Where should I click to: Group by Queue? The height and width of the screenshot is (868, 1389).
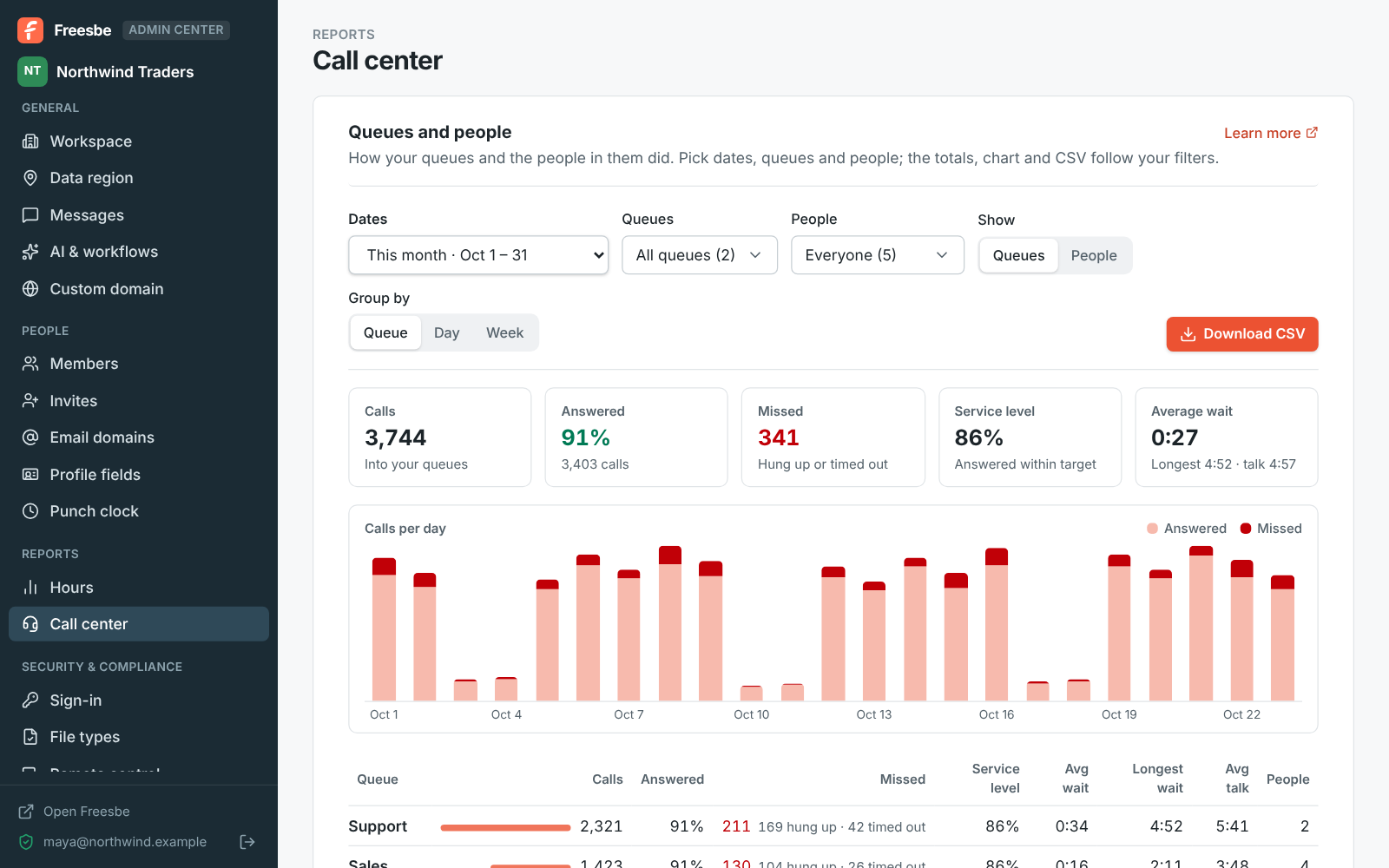[385, 332]
